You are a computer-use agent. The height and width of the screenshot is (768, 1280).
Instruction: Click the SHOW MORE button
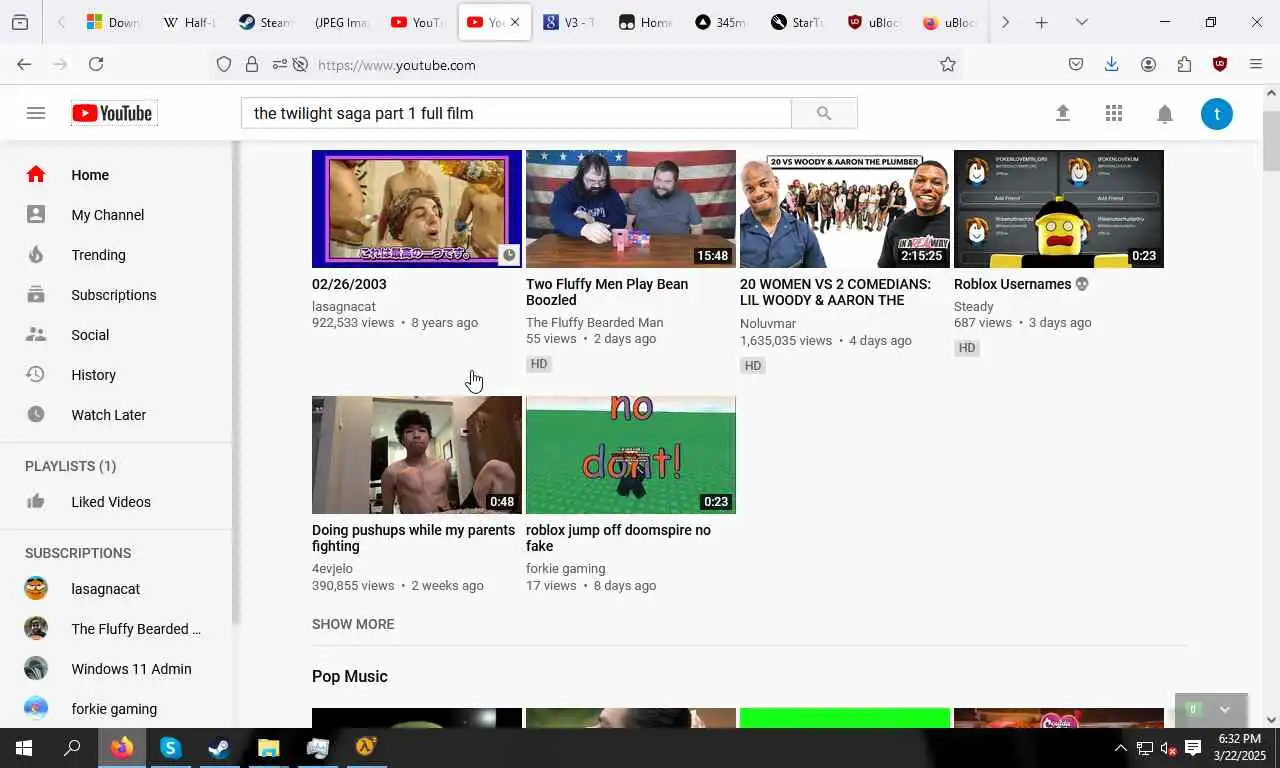[353, 624]
